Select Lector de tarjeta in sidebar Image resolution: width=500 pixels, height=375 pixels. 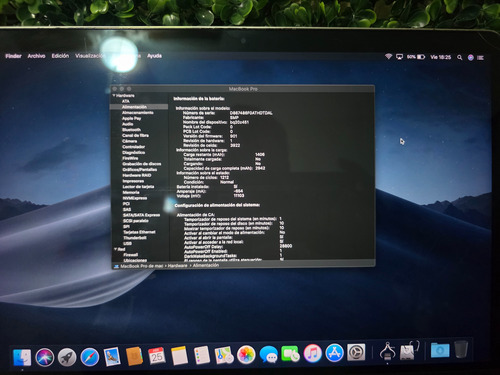coord(138,187)
